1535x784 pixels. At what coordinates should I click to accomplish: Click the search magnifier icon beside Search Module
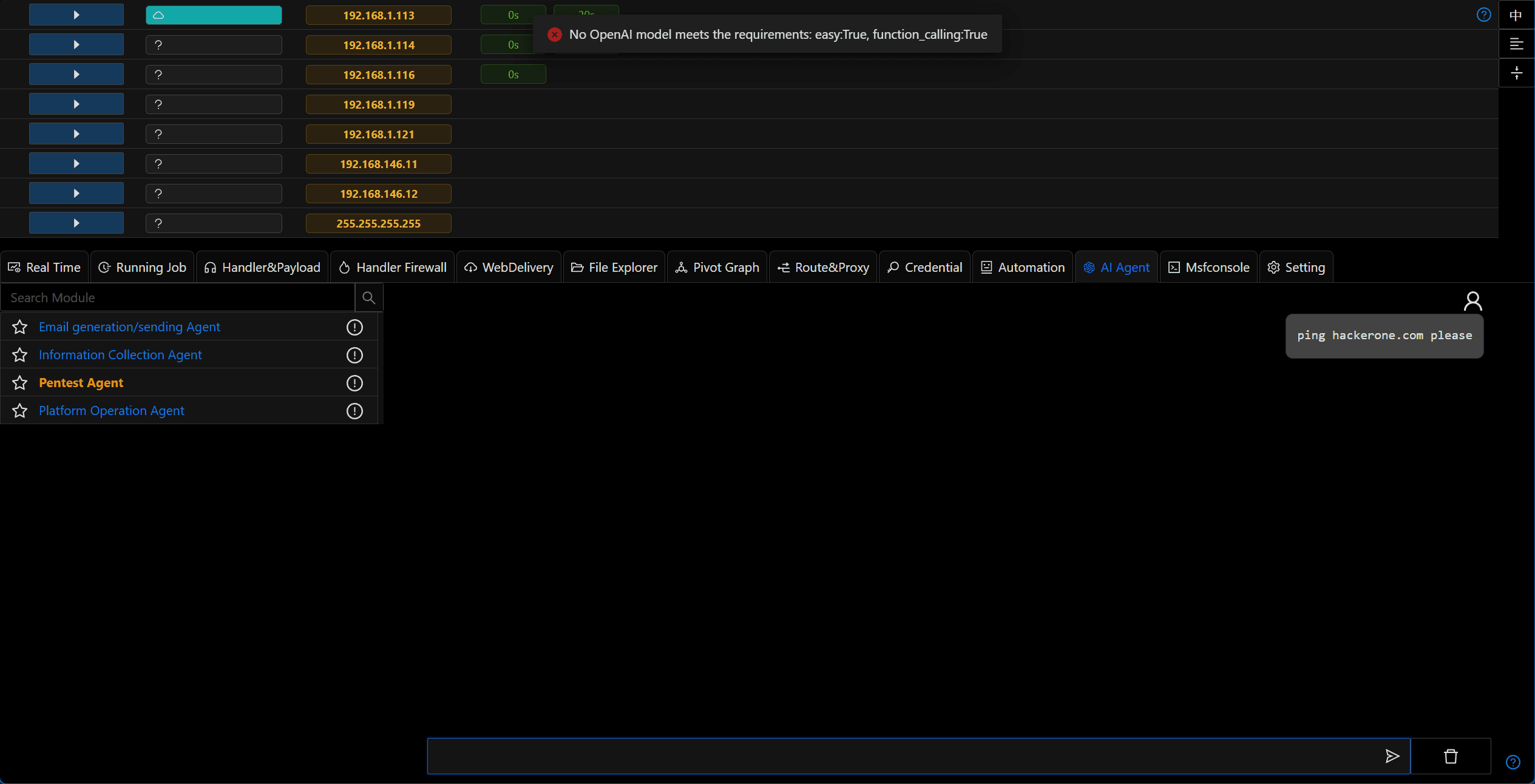pyautogui.click(x=368, y=297)
